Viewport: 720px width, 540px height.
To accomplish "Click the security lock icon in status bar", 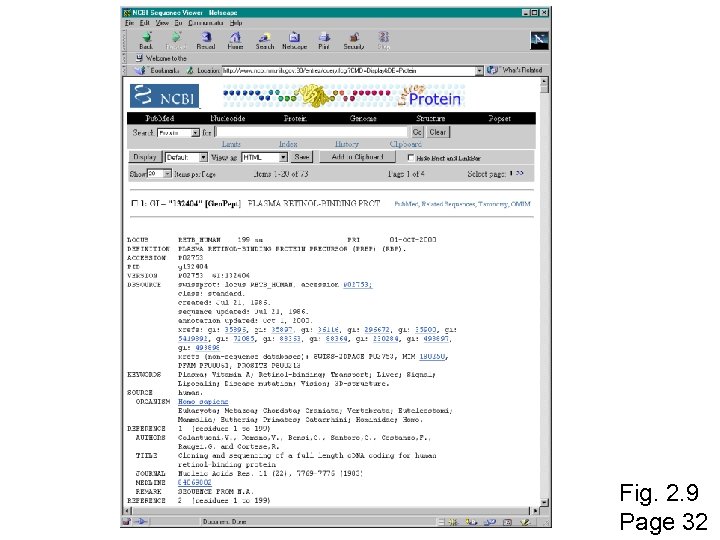I will [127, 522].
